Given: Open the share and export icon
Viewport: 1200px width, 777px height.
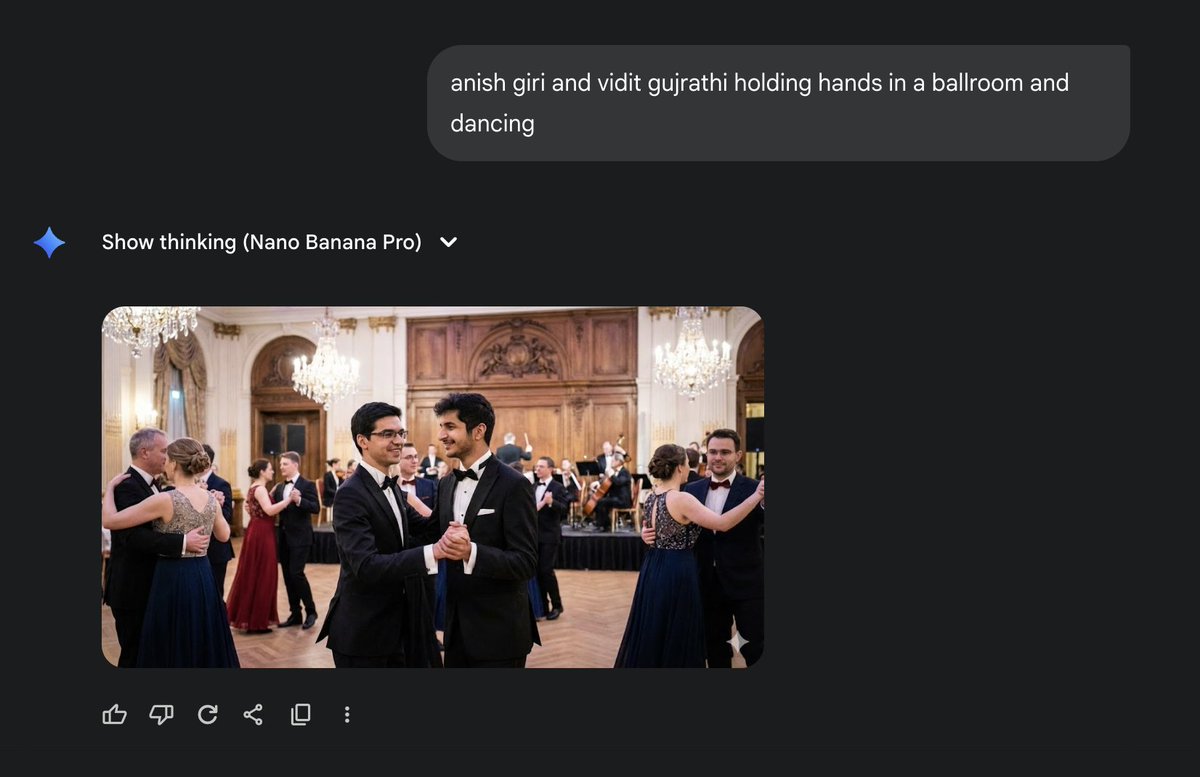Looking at the screenshot, I should (x=254, y=714).
